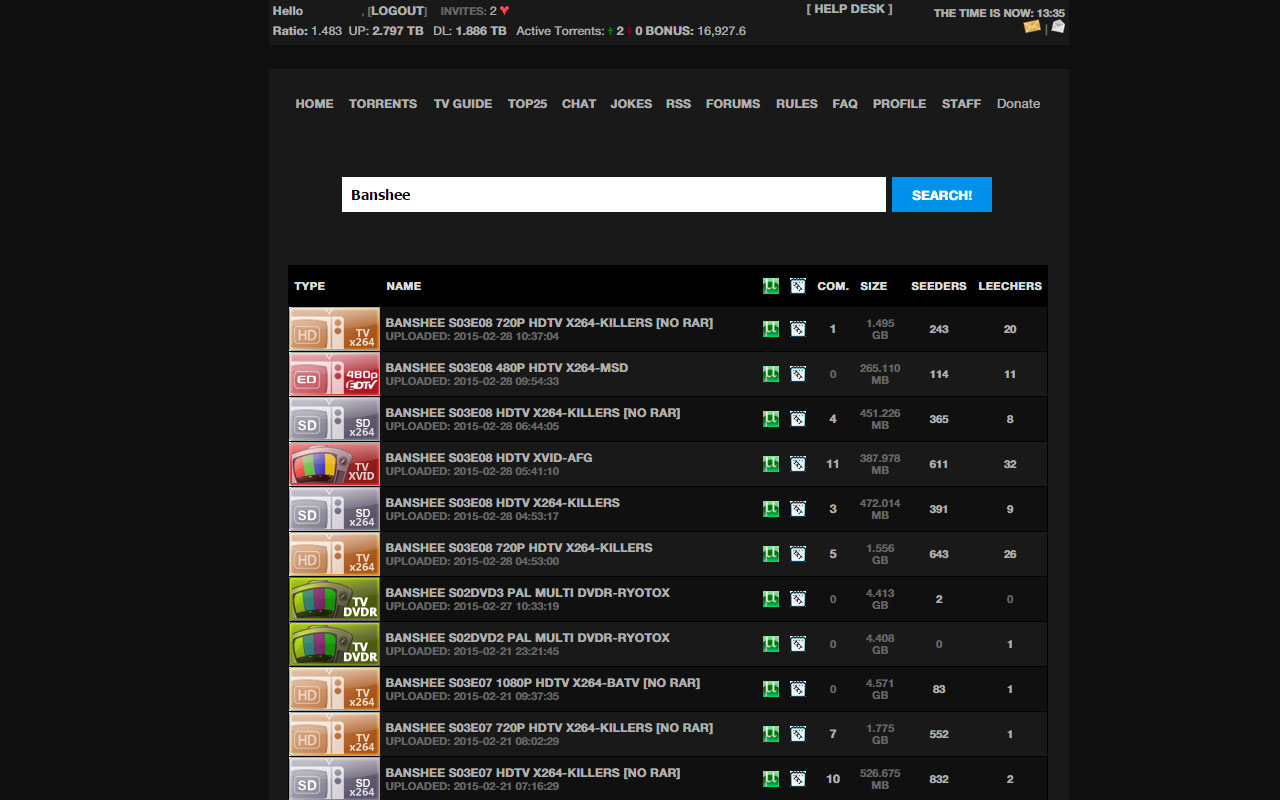The width and height of the screenshot is (1280, 800).
Task: Click the TV XVID category icon
Action: click(x=334, y=464)
